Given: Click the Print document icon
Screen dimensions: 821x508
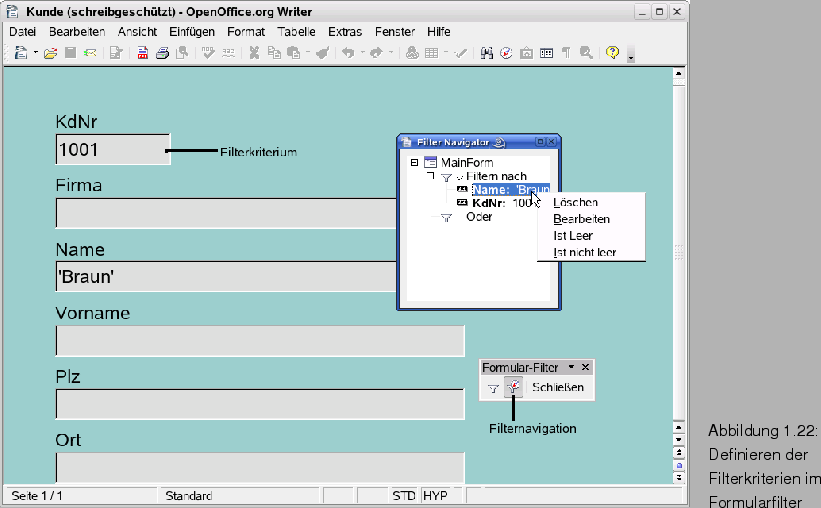Looking at the screenshot, I should click(161, 53).
